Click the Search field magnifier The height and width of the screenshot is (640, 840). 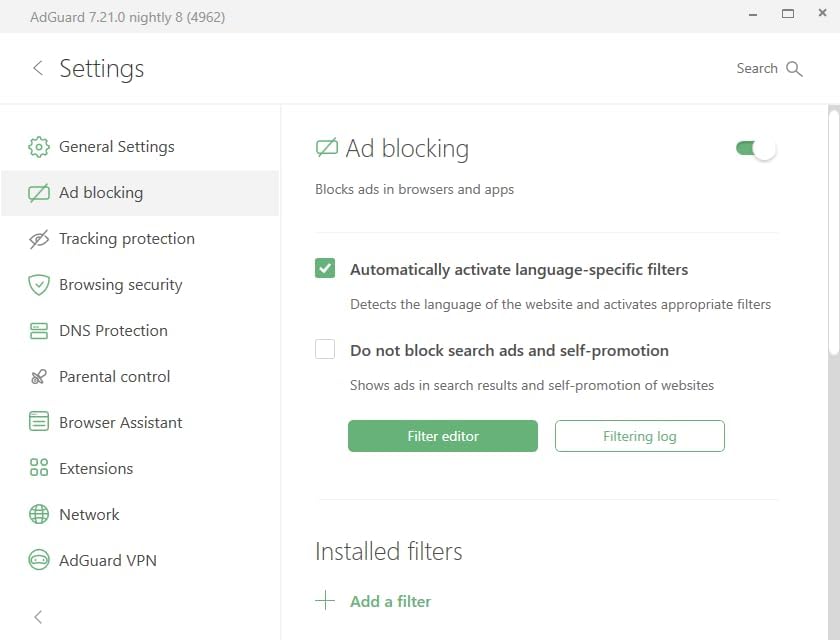[x=794, y=69]
